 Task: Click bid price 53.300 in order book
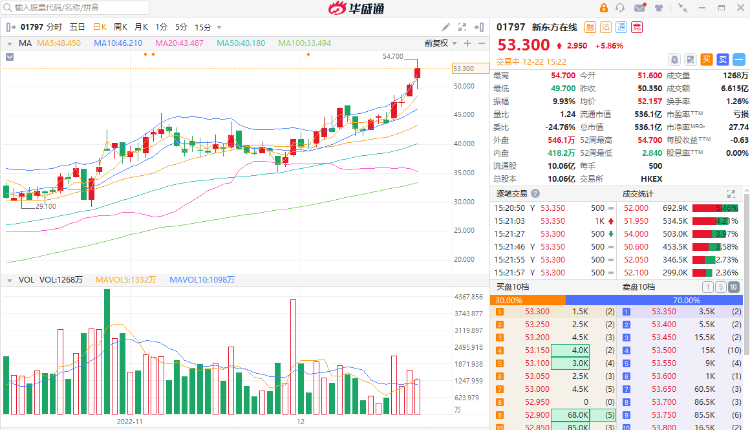tap(537, 312)
